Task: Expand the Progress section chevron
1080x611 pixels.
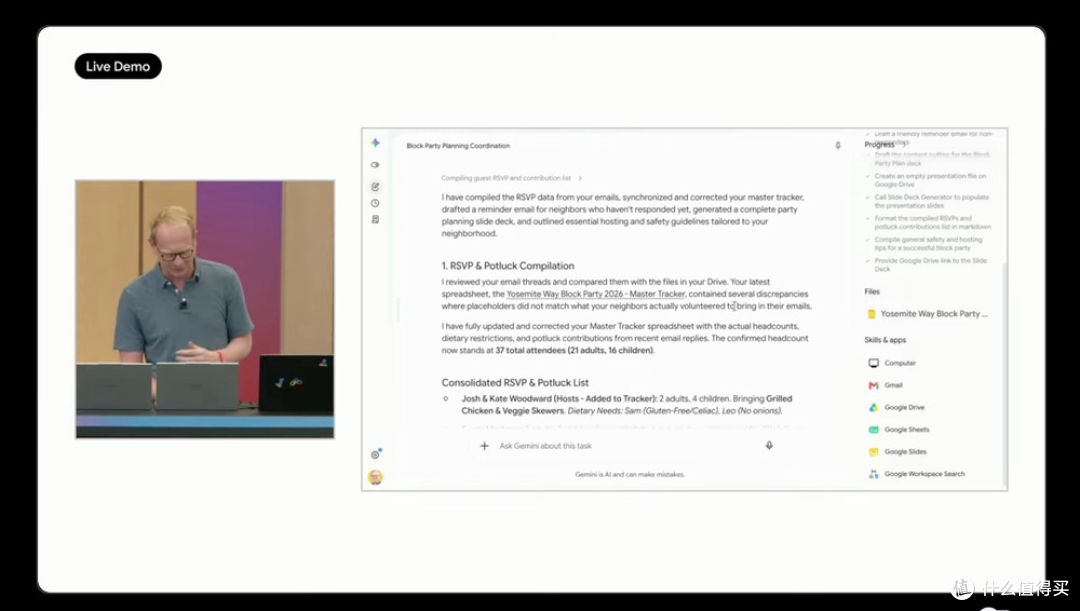Action: (x=904, y=145)
